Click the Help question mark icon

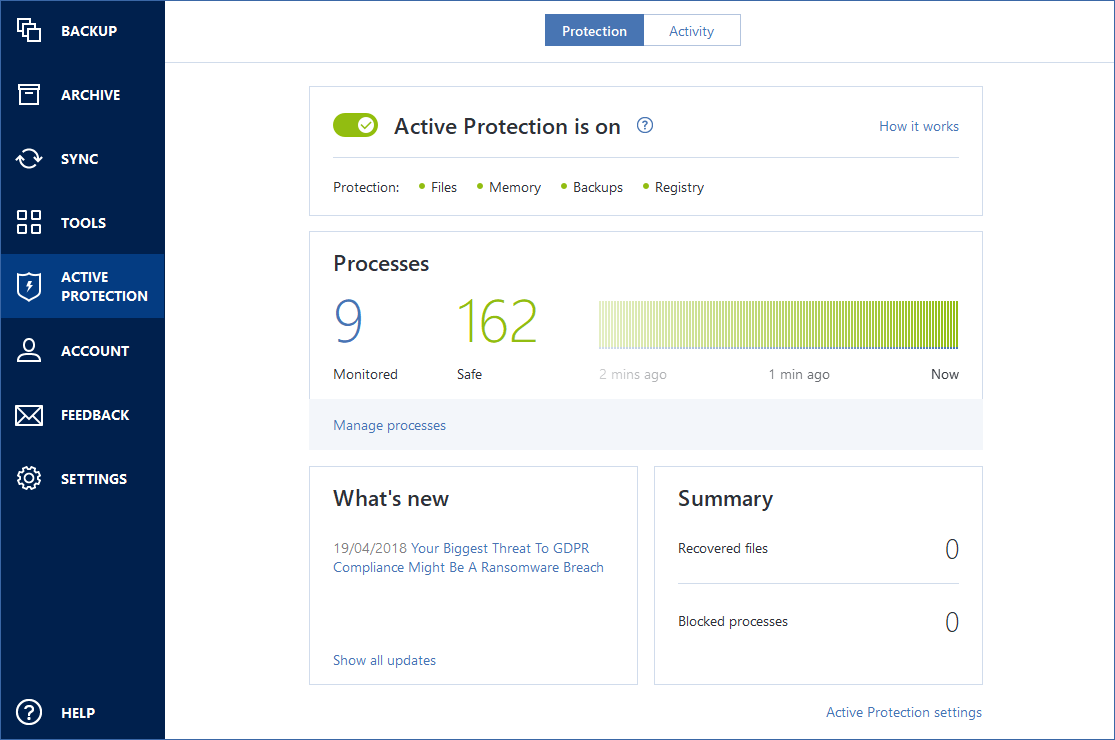pos(29,713)
